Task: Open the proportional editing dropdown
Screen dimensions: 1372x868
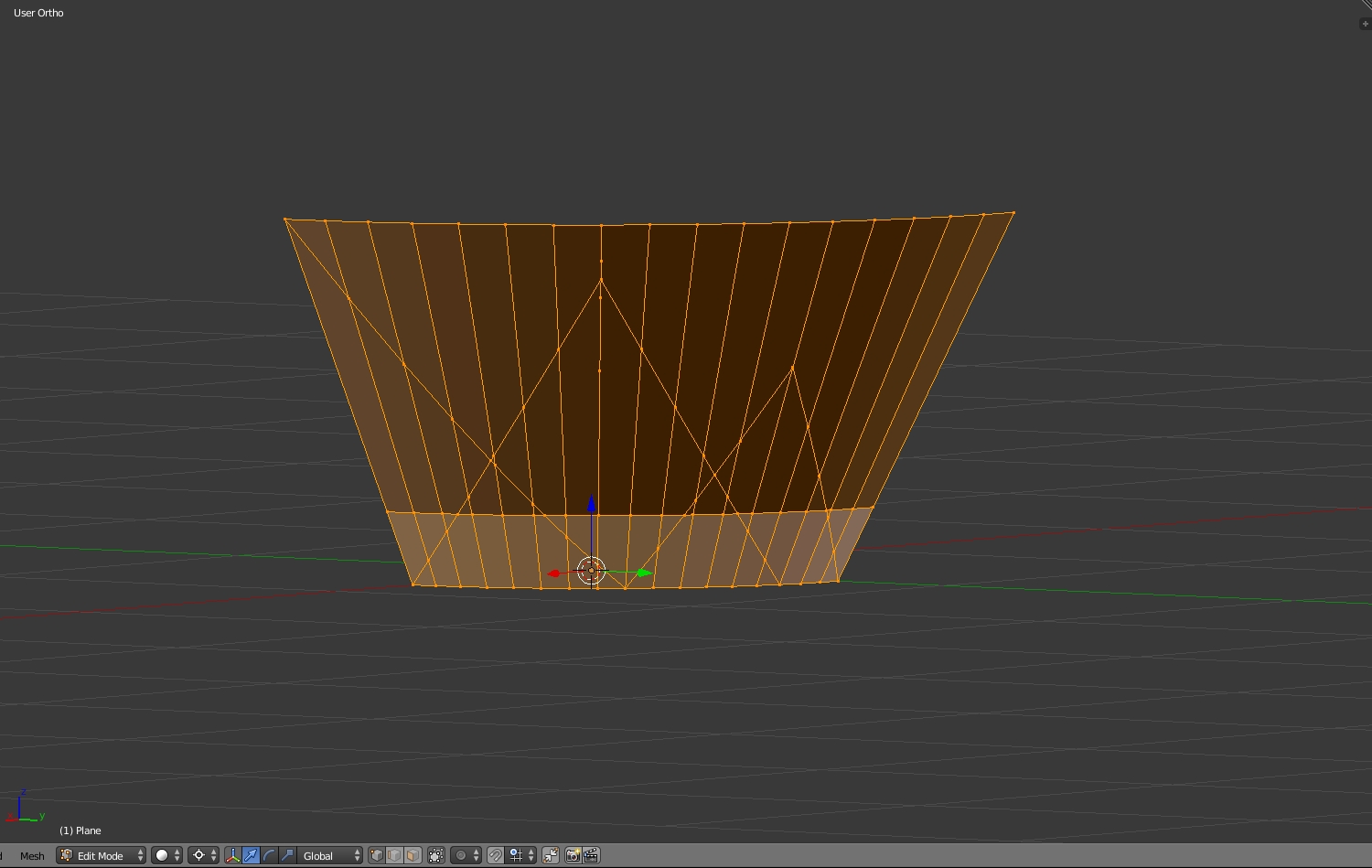Action: click(x=466, y=855)
